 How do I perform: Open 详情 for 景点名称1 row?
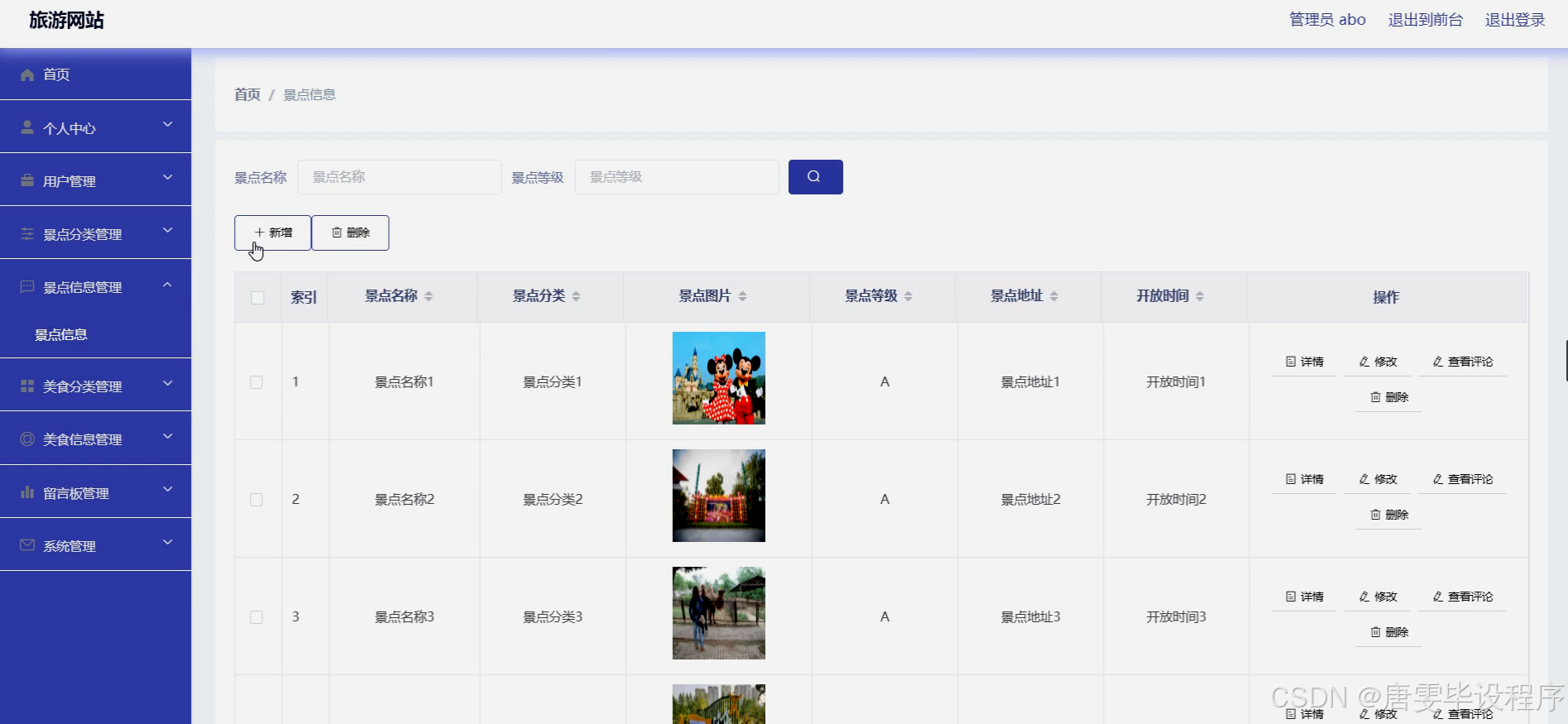tap(1304, 362)
